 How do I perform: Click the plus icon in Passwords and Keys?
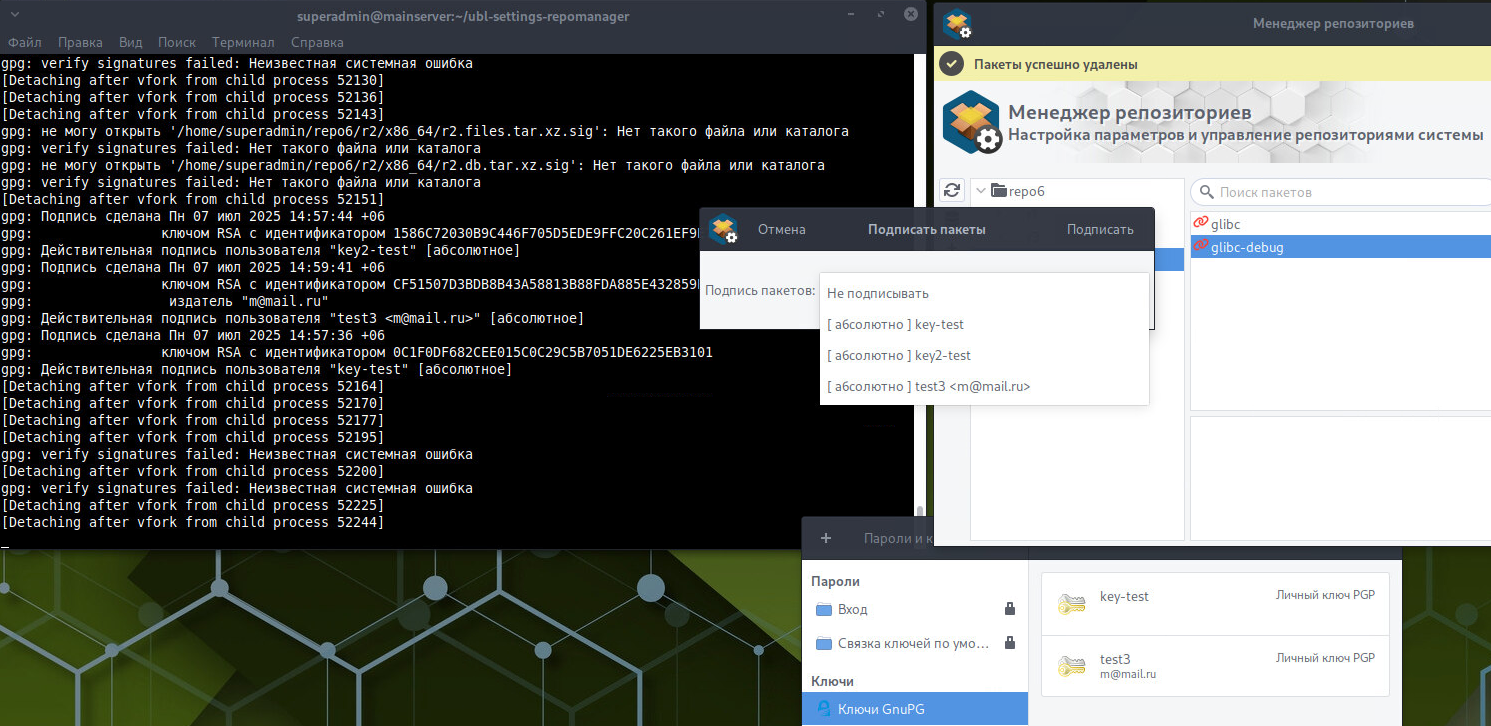tap(826, 538)
